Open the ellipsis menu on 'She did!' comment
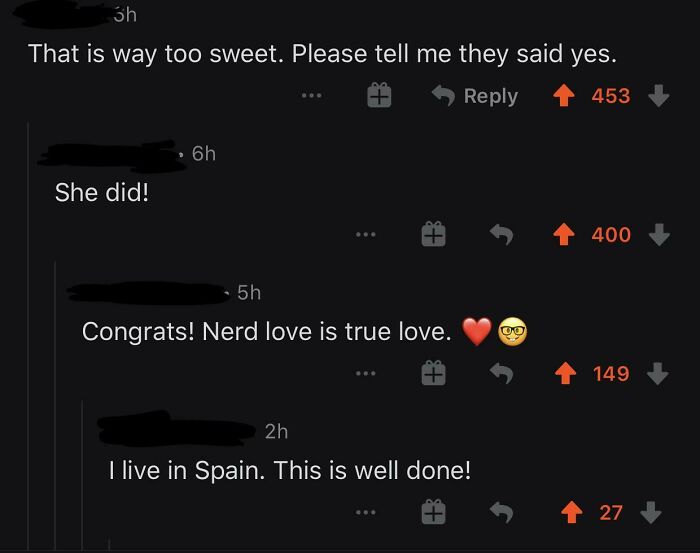 366,235
